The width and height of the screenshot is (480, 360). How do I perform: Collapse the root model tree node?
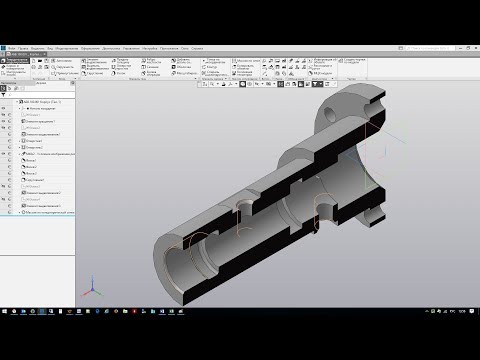click(17, 102)
